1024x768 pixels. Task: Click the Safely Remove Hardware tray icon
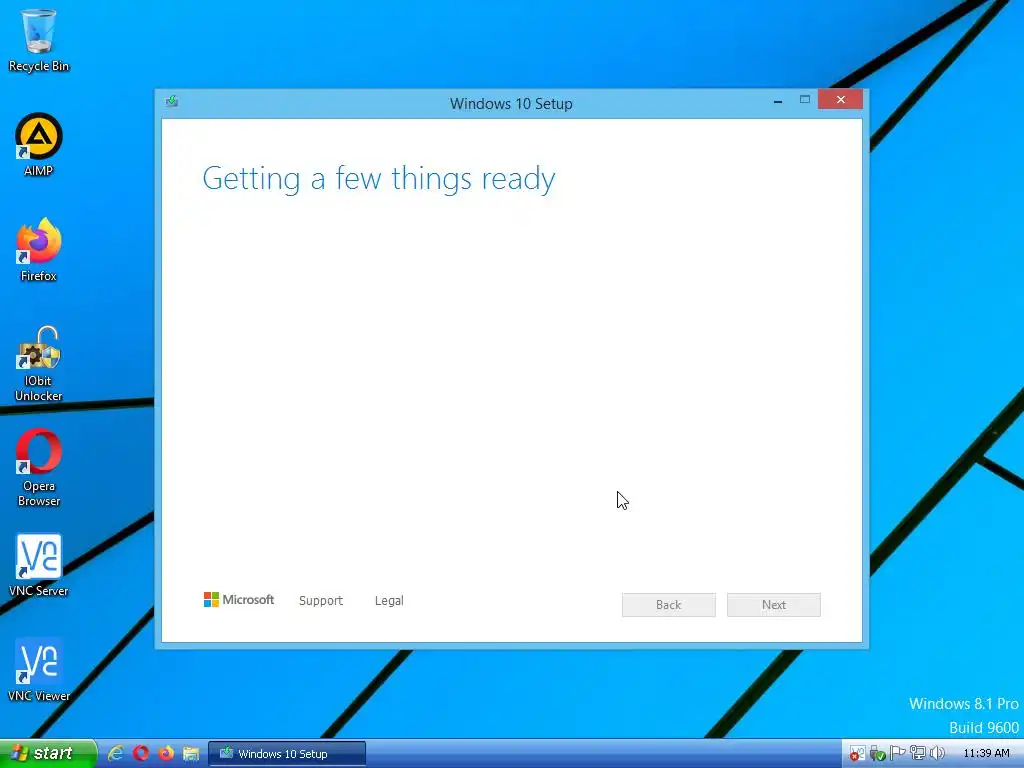(x=878, y=754)
